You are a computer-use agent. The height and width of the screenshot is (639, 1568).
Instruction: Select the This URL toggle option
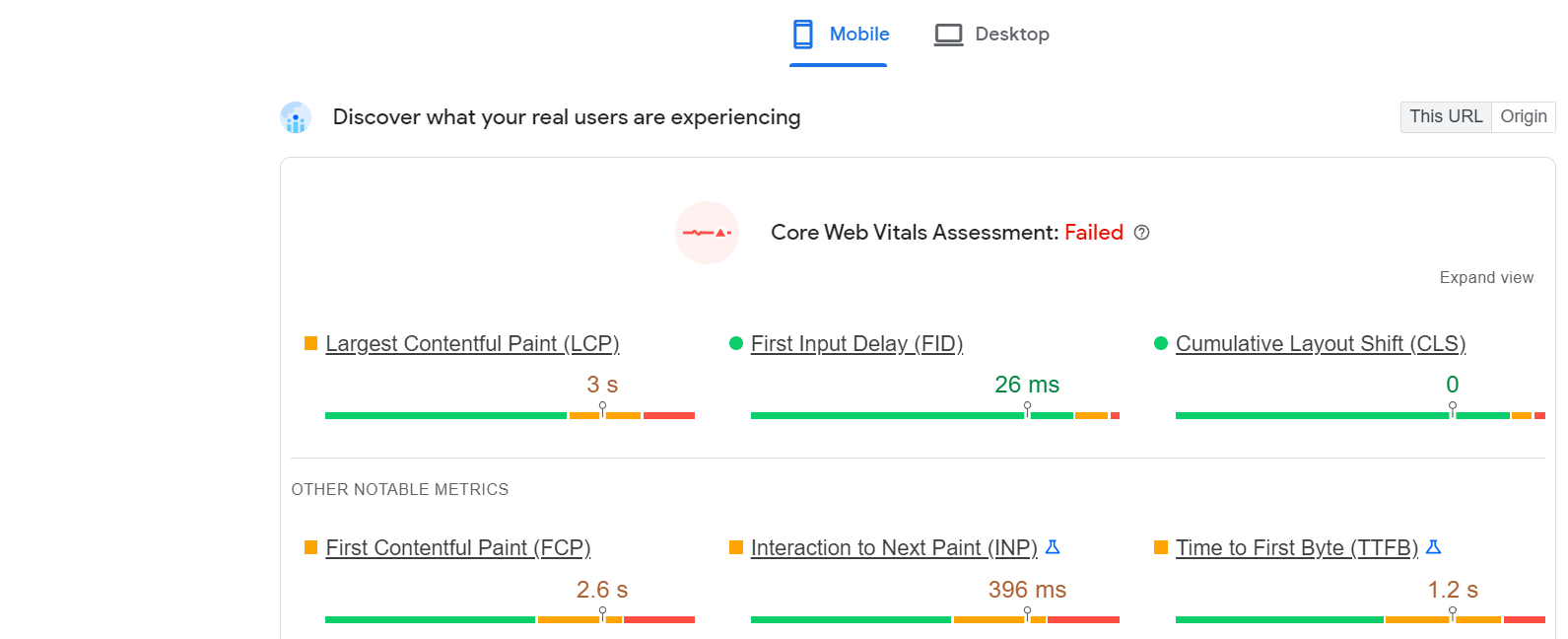coord(1445,116)
